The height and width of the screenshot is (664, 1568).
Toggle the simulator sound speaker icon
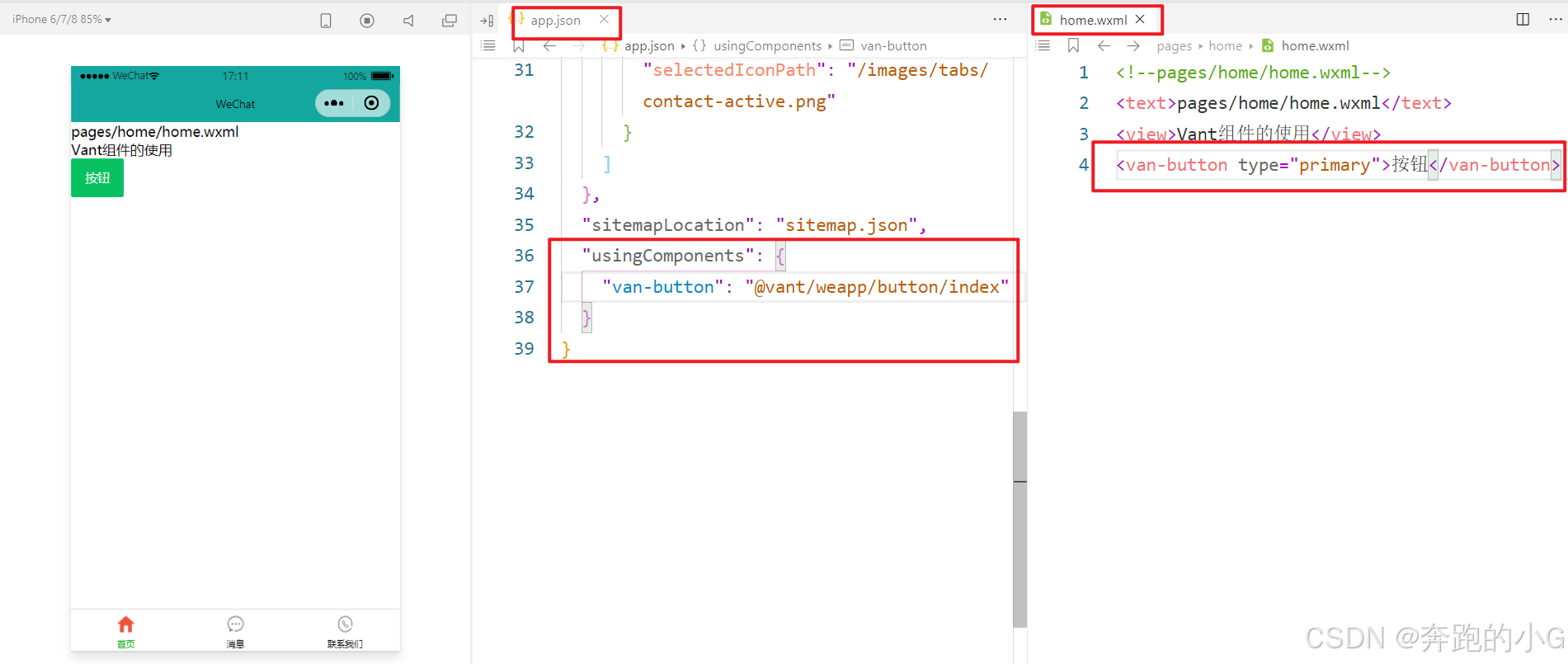coord(408,21)
